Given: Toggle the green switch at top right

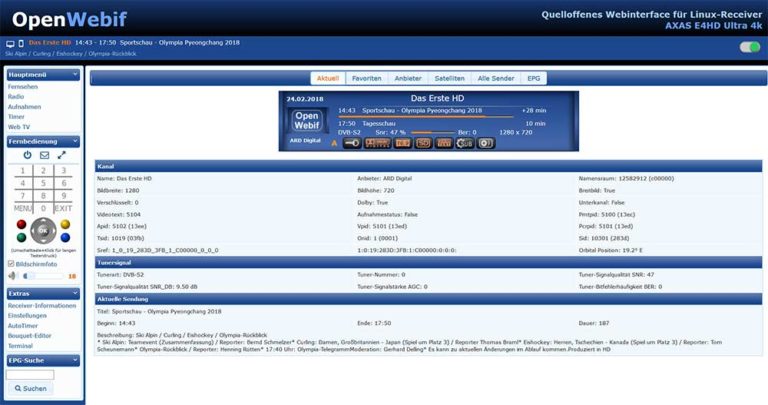Looking at the screenshot, I should [749, 47].
